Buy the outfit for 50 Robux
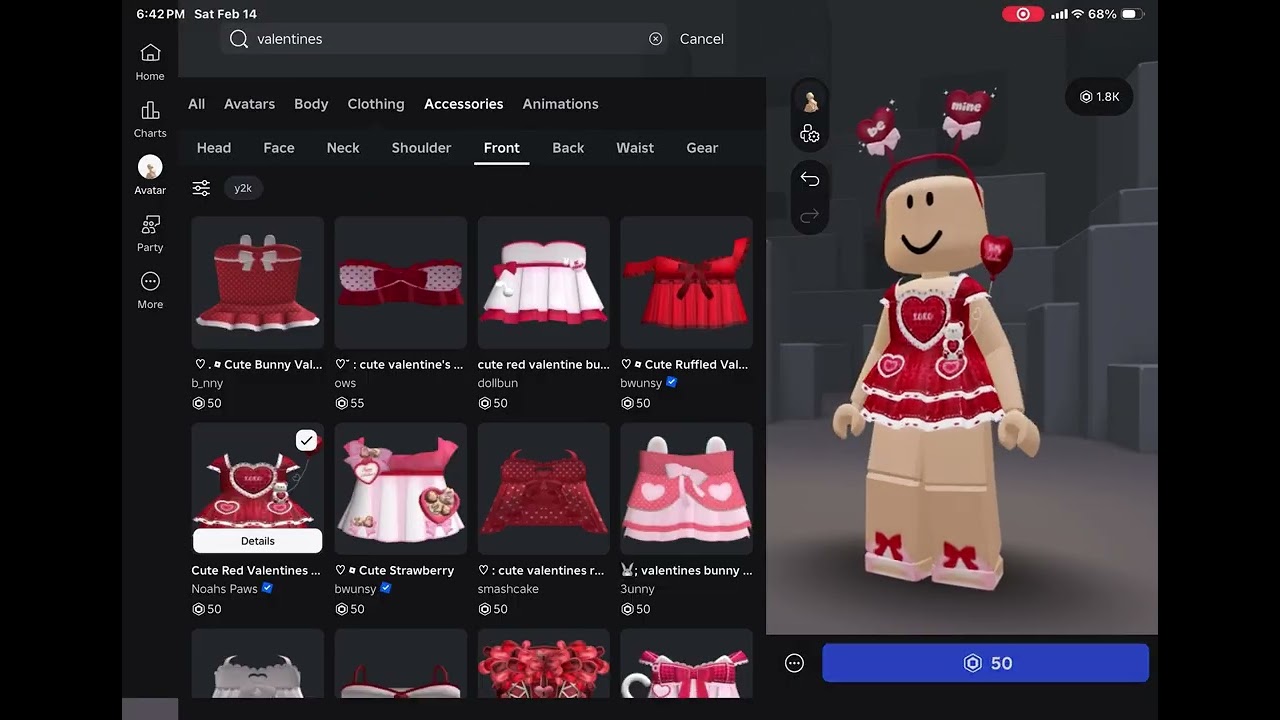This screenshot has width=1280, height=720. pyautogui.click(x=986, y=663)
